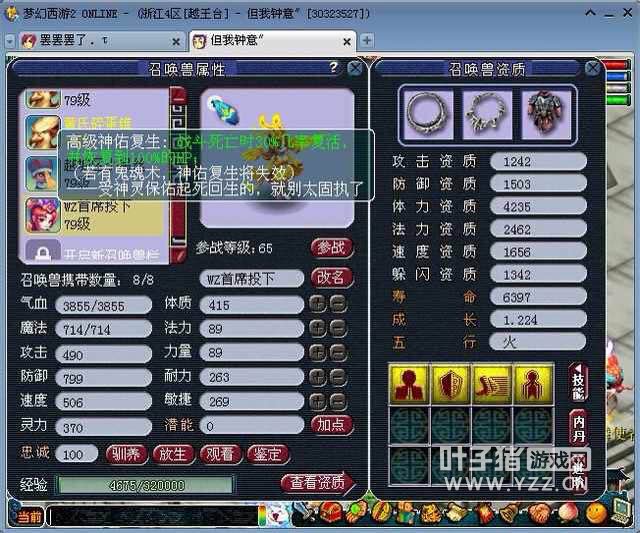Open the treasure chest icon in bottom bar
Screen dimensions: 640x533
point(331,512)
